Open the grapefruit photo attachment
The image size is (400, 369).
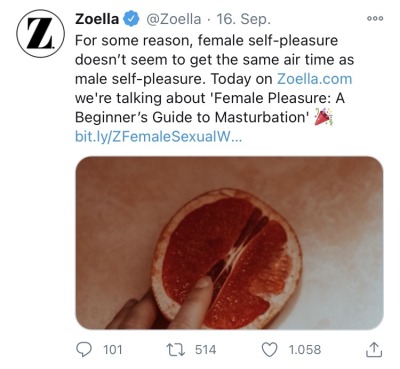pyautogui.click(x=229, y=243)
